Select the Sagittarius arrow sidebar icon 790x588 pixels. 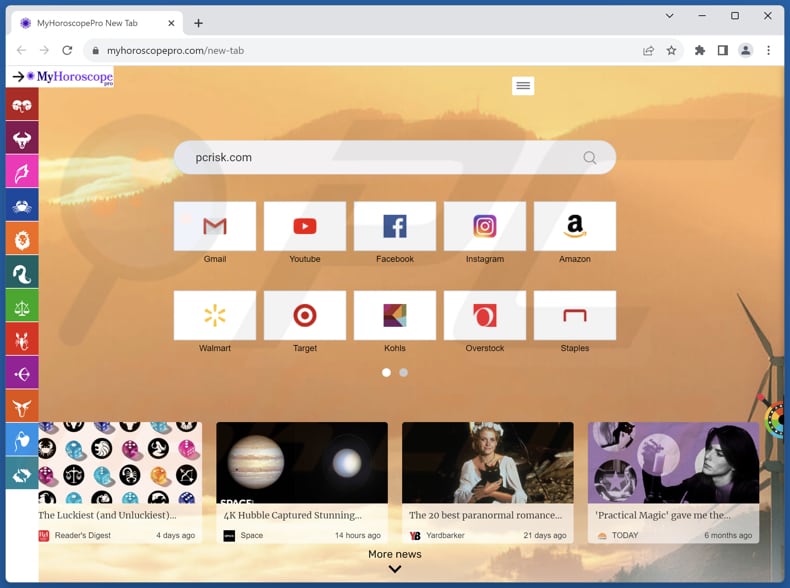[22, 373]
